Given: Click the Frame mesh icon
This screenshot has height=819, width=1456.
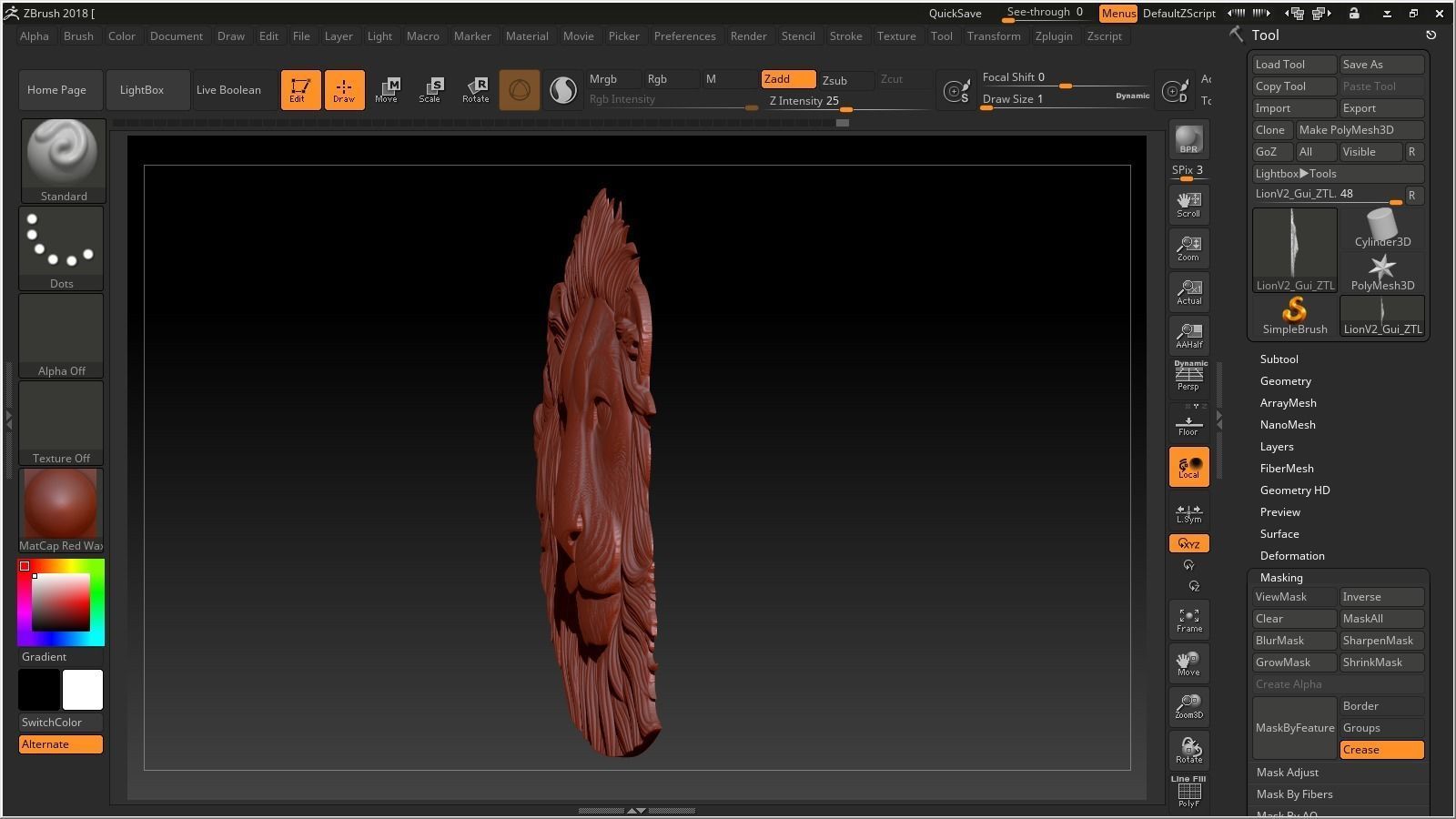Looking at the screenshot, I should point(1188,620).
